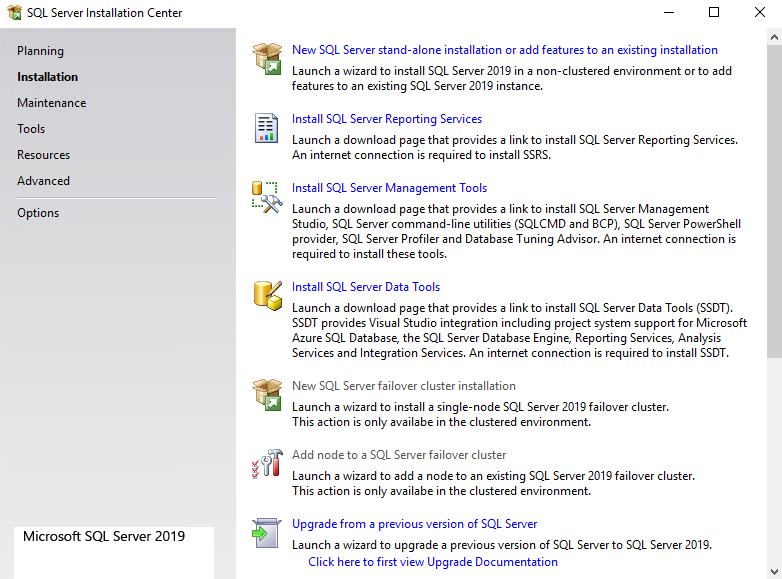Click the stand-alone installation box icon

point(267,59)
